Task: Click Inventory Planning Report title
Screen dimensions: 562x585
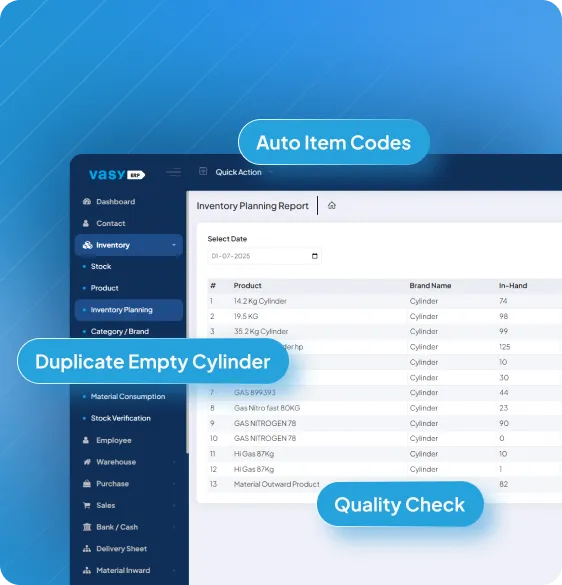Action: coord(253,206)
